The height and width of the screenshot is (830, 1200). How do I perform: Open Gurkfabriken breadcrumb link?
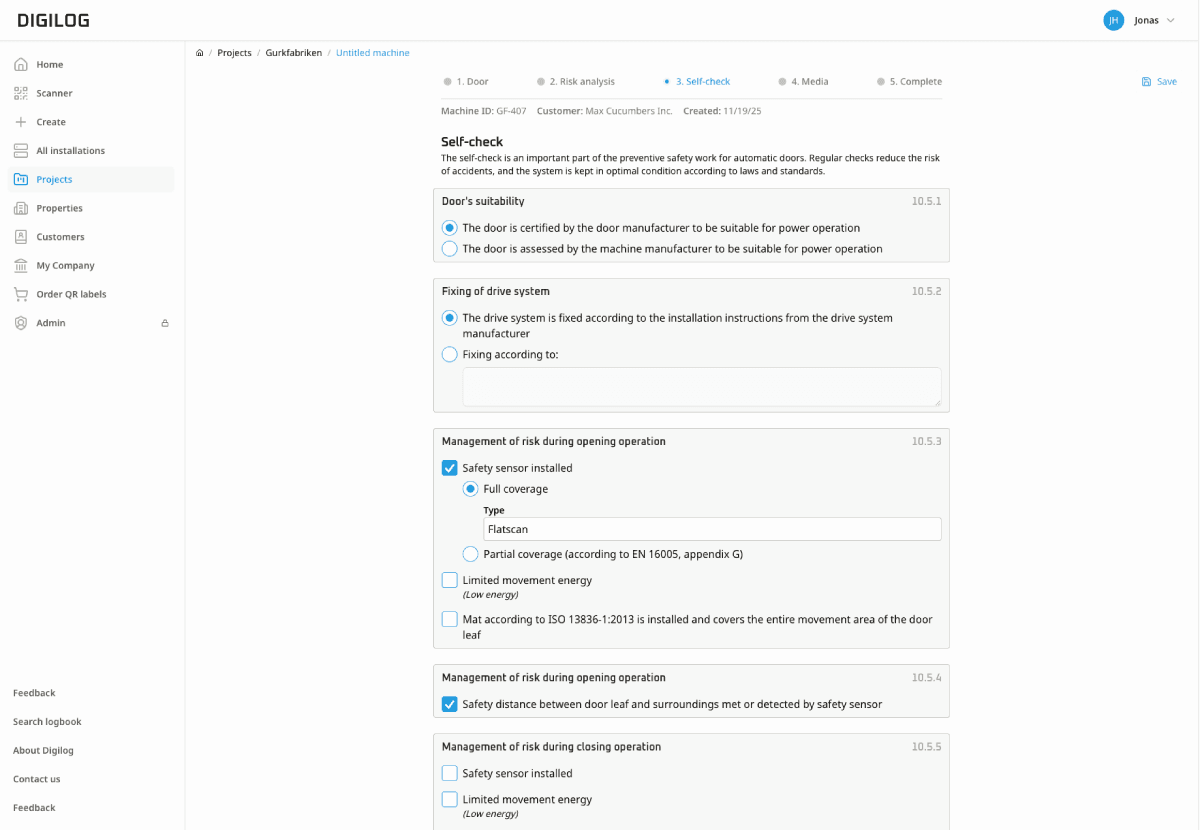coord(293,53)
